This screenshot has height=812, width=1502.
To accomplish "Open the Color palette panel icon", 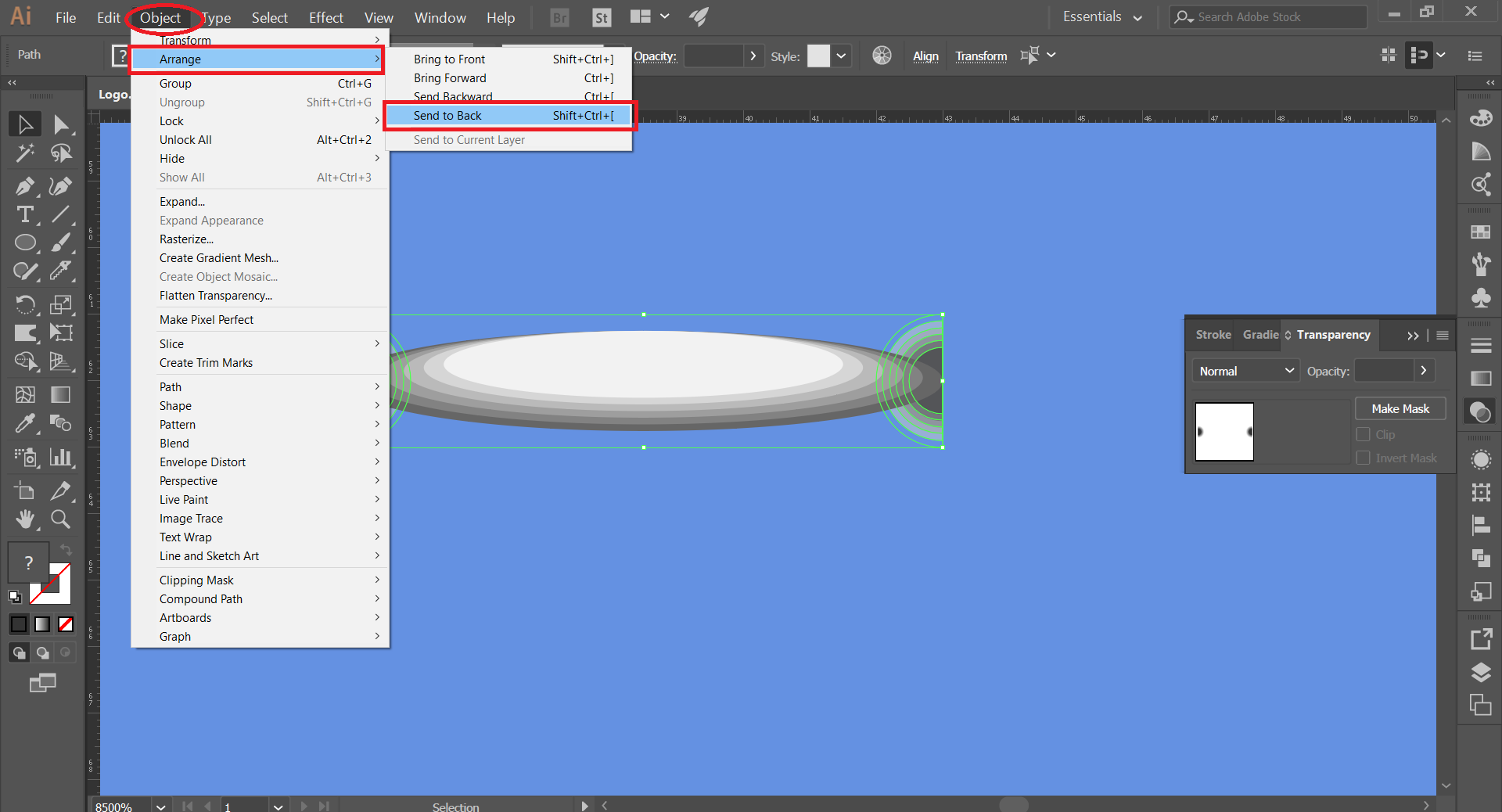I will coord(1481,119).
